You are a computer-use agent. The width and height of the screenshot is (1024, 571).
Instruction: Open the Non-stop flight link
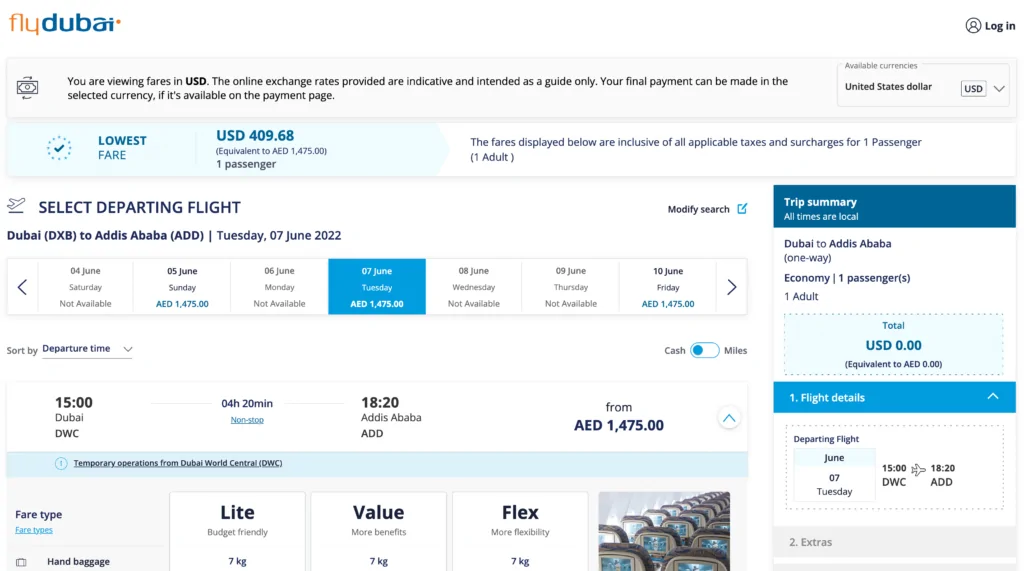247,420
